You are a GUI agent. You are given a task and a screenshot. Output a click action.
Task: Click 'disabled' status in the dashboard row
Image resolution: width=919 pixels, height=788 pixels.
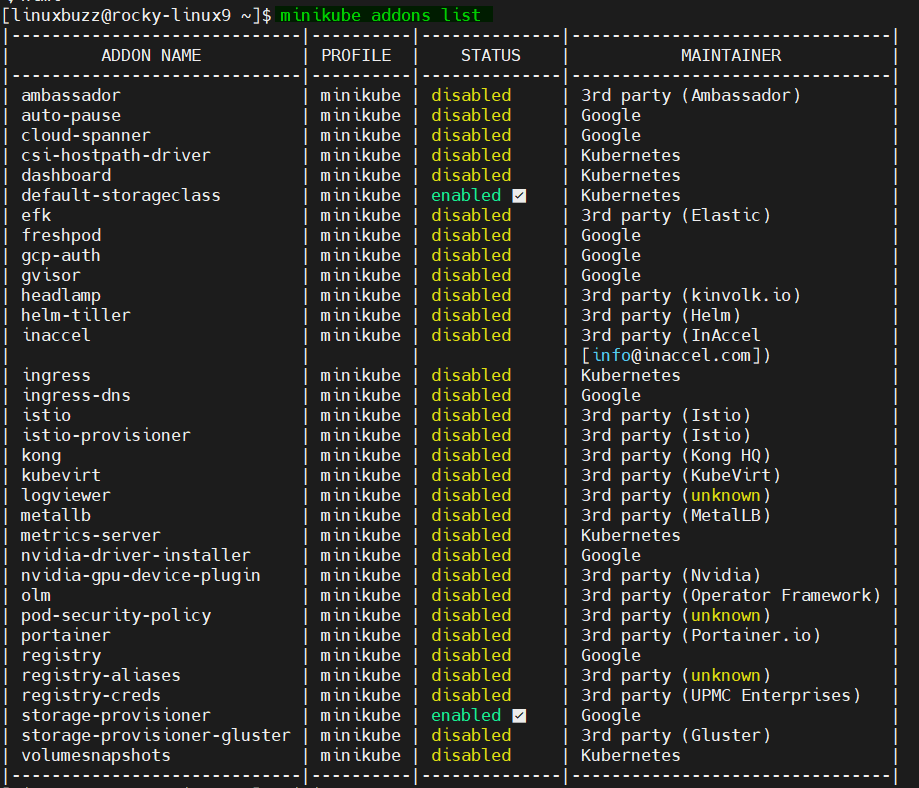point(471,175)
